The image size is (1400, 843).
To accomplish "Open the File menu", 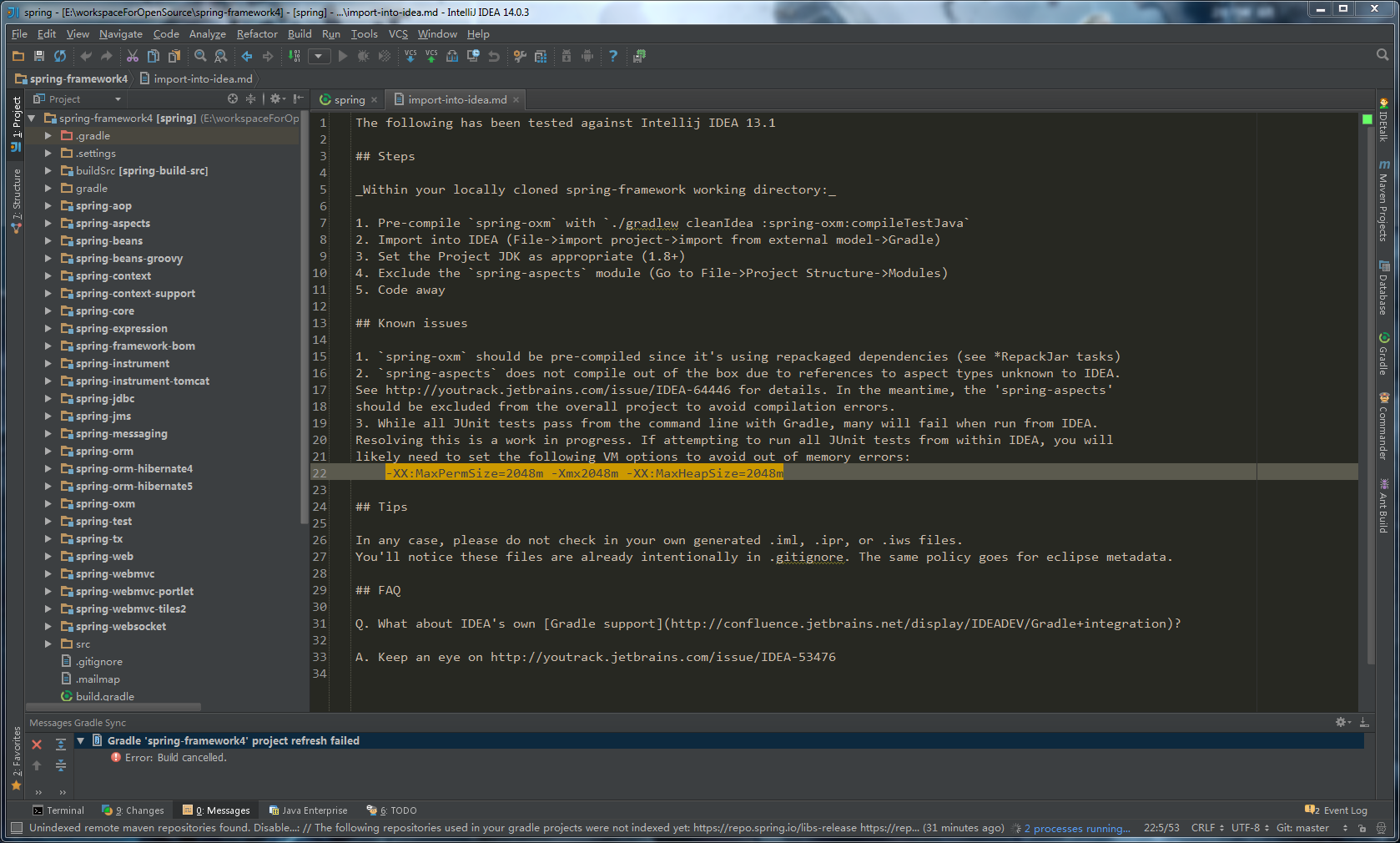I will (19, 34).
